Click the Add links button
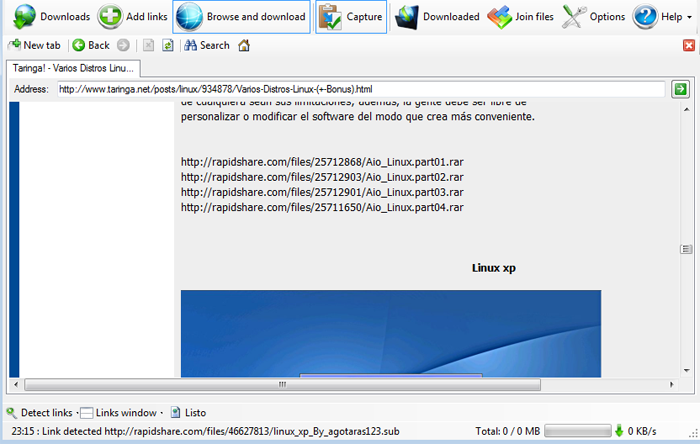Image resolution: width=700 pixels, height=444 pixels. point(133,17)
